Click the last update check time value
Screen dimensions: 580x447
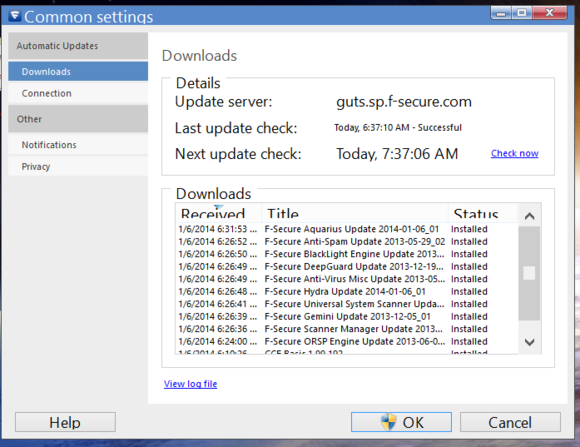(x=398, y=128)
